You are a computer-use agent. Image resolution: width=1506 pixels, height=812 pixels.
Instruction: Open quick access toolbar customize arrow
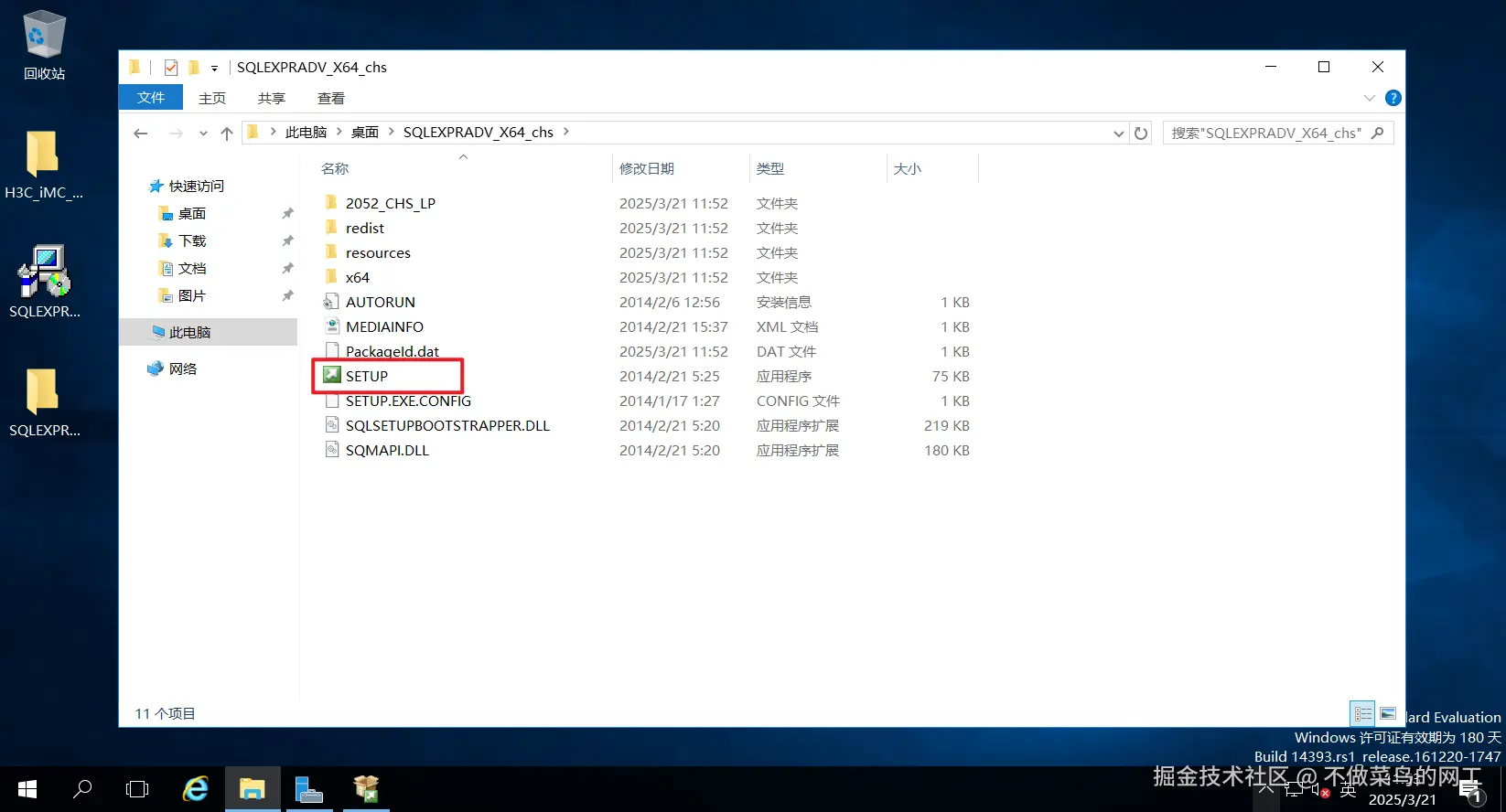pos(214,68)
